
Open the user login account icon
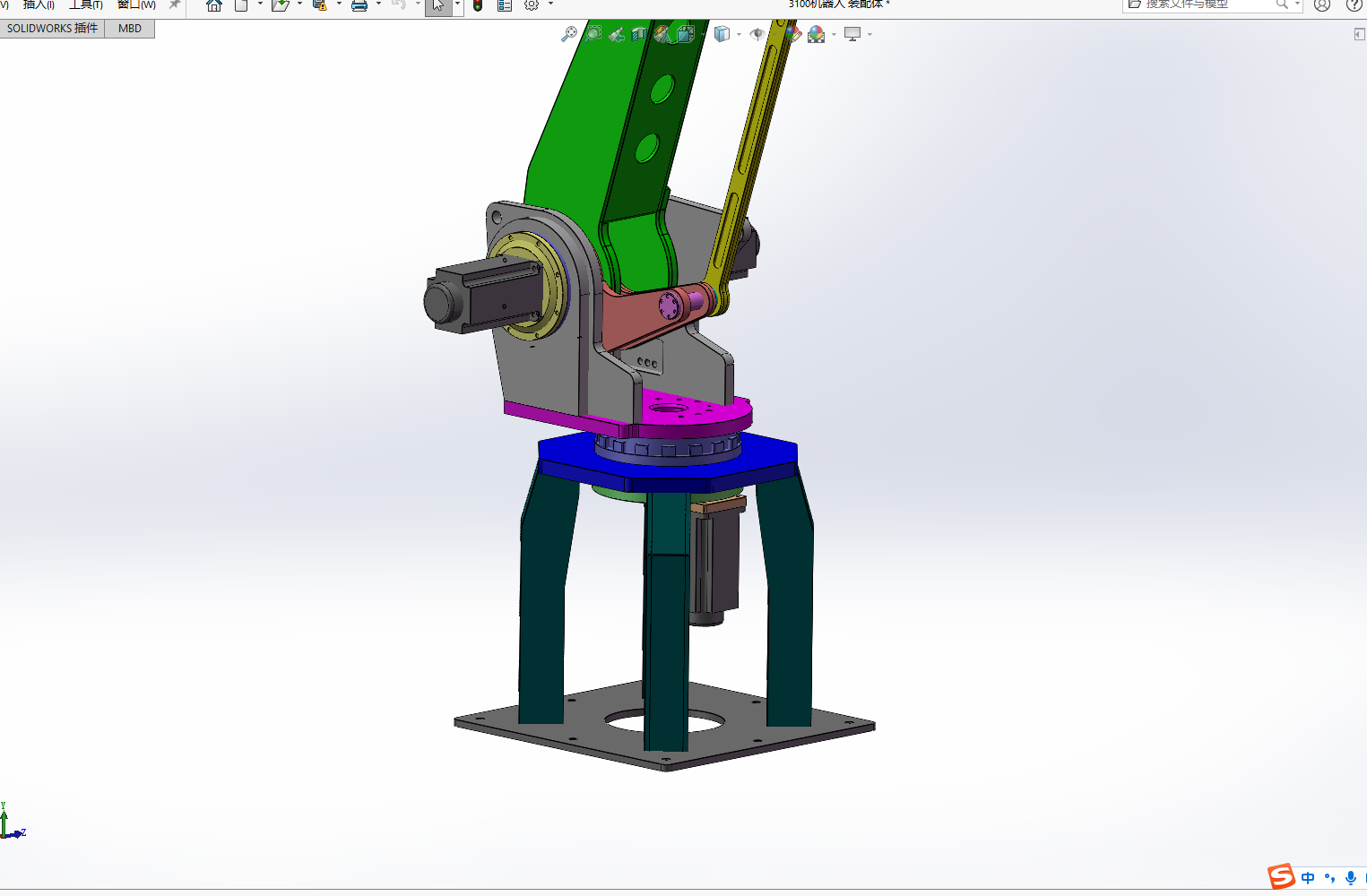[x=1322, y=5]
